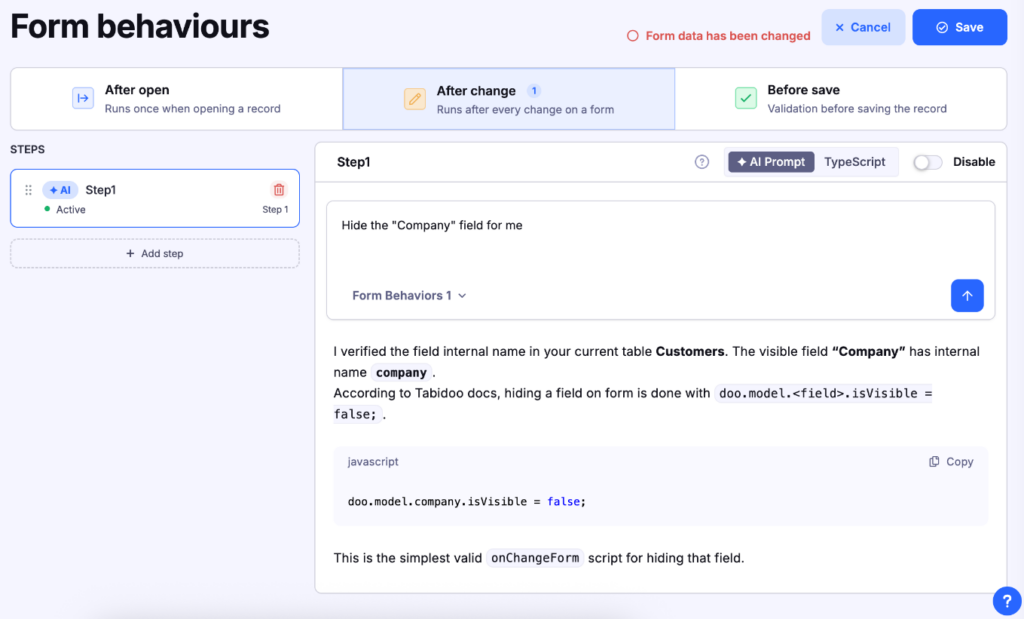Open the Before save tab
This screenshot has width=1024, height=619.
tap(840, 99)
